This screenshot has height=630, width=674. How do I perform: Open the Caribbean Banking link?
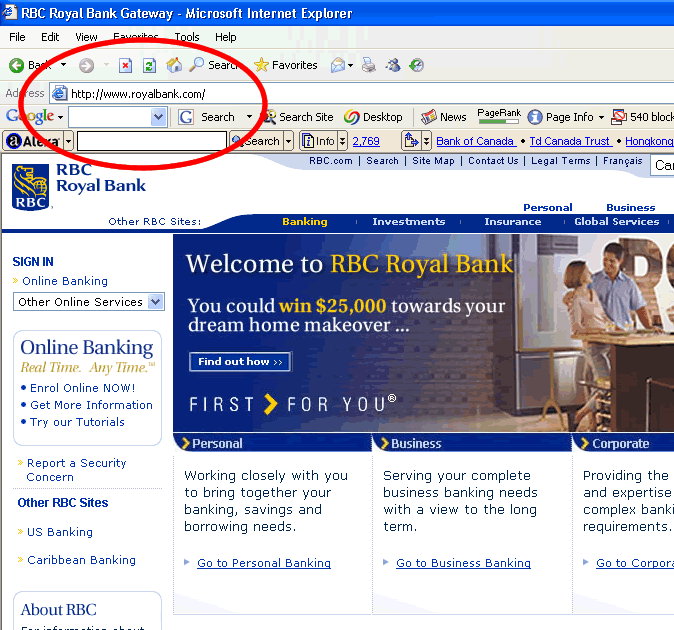[x=81, y=560]
